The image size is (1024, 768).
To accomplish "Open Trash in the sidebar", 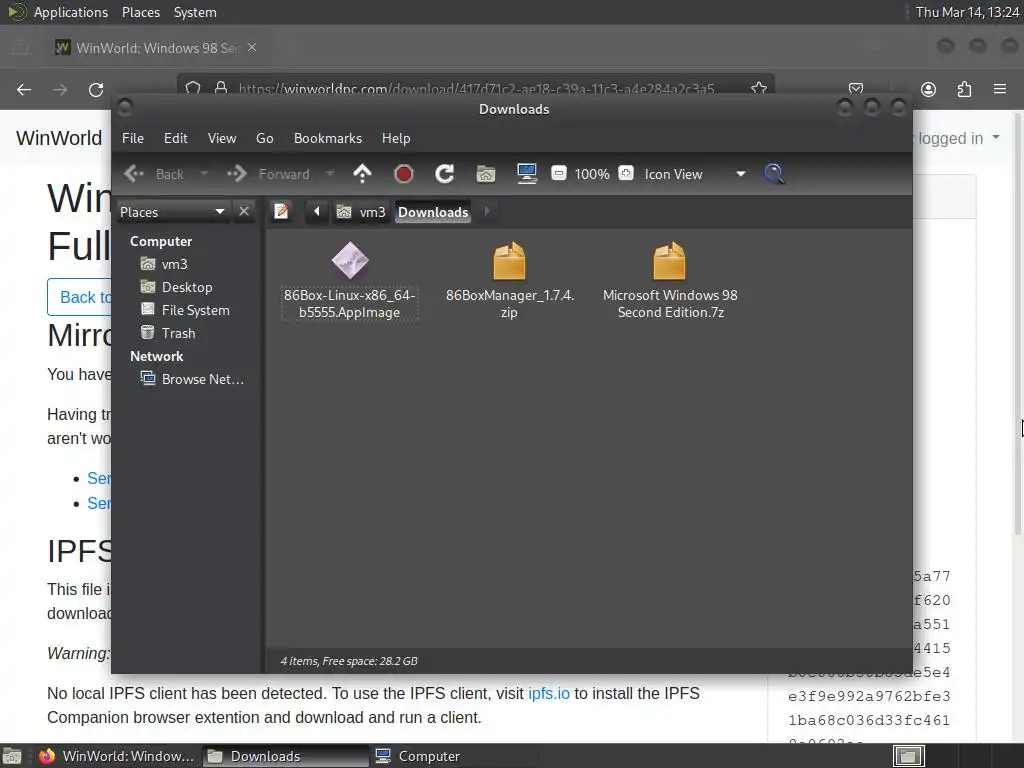I will coord(178,333).
